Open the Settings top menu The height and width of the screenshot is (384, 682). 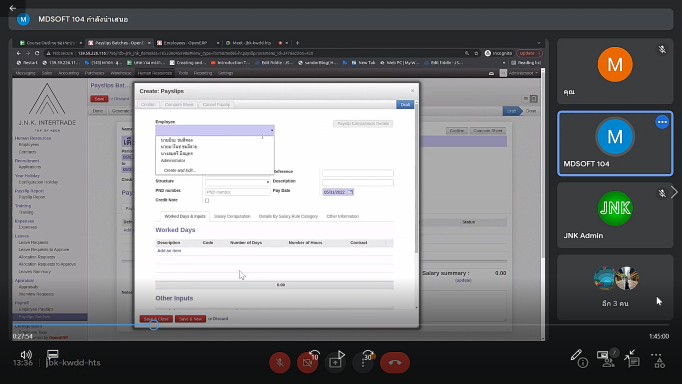pos(225,73)
